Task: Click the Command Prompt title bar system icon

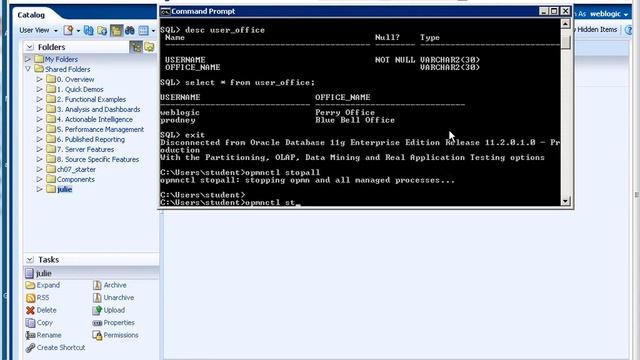Action: pyautogui.click(x=165, y=11)
